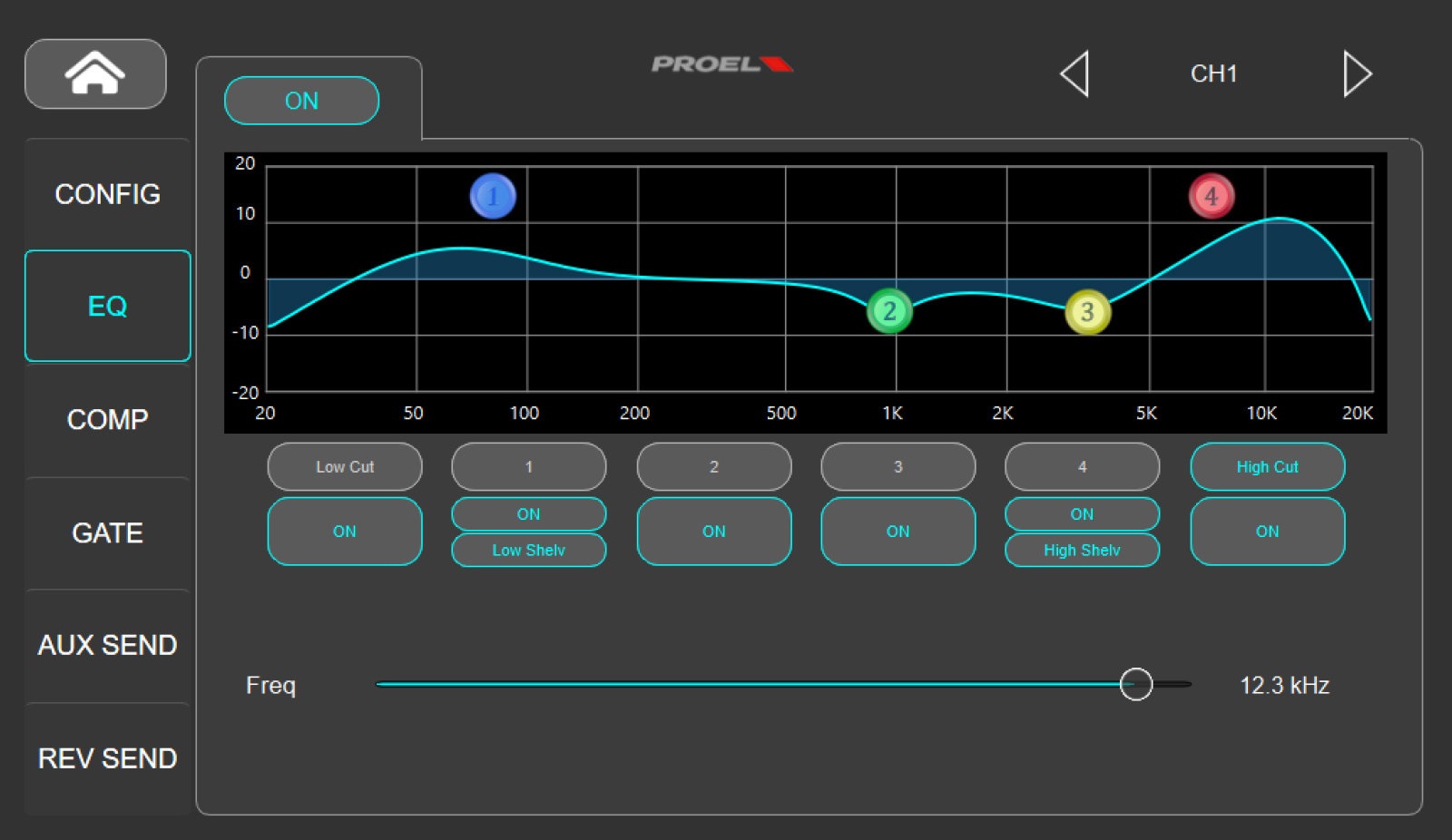
Task: Toggle band 4 ON switch
Action: point(1082,514)
